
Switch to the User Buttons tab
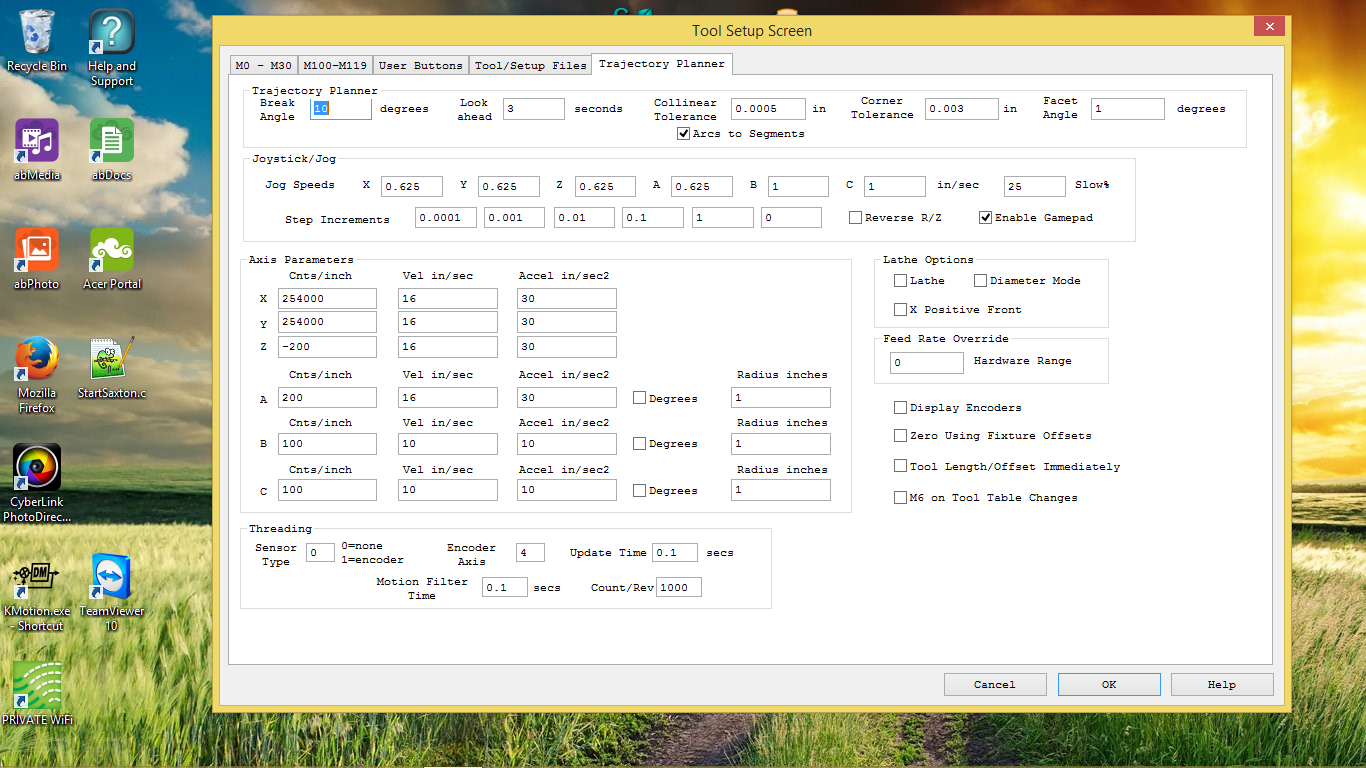point(421,66)
